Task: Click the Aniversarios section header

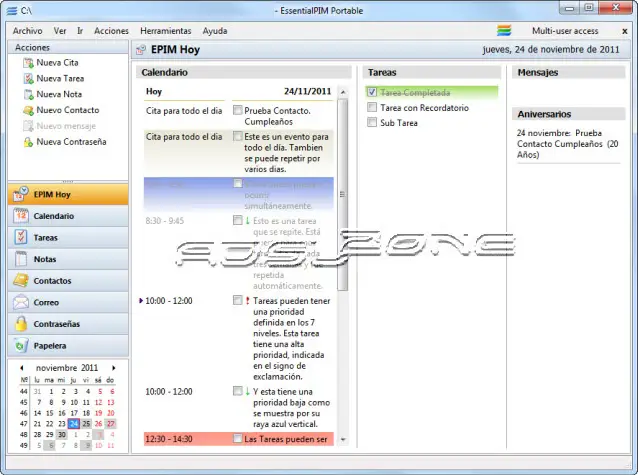Action: click(x=568, y=114)
